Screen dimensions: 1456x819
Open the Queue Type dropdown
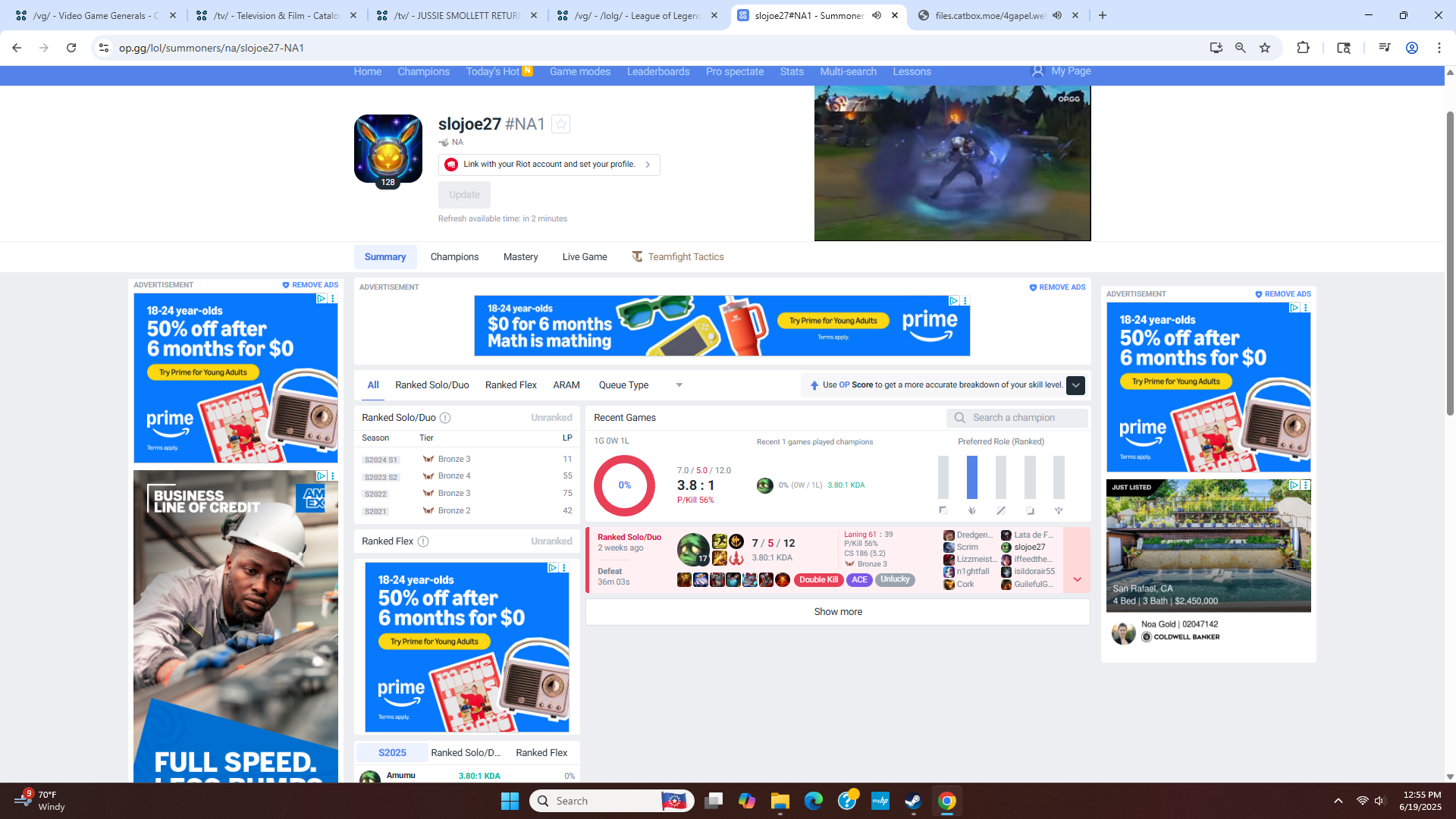[x=641, y=385]
